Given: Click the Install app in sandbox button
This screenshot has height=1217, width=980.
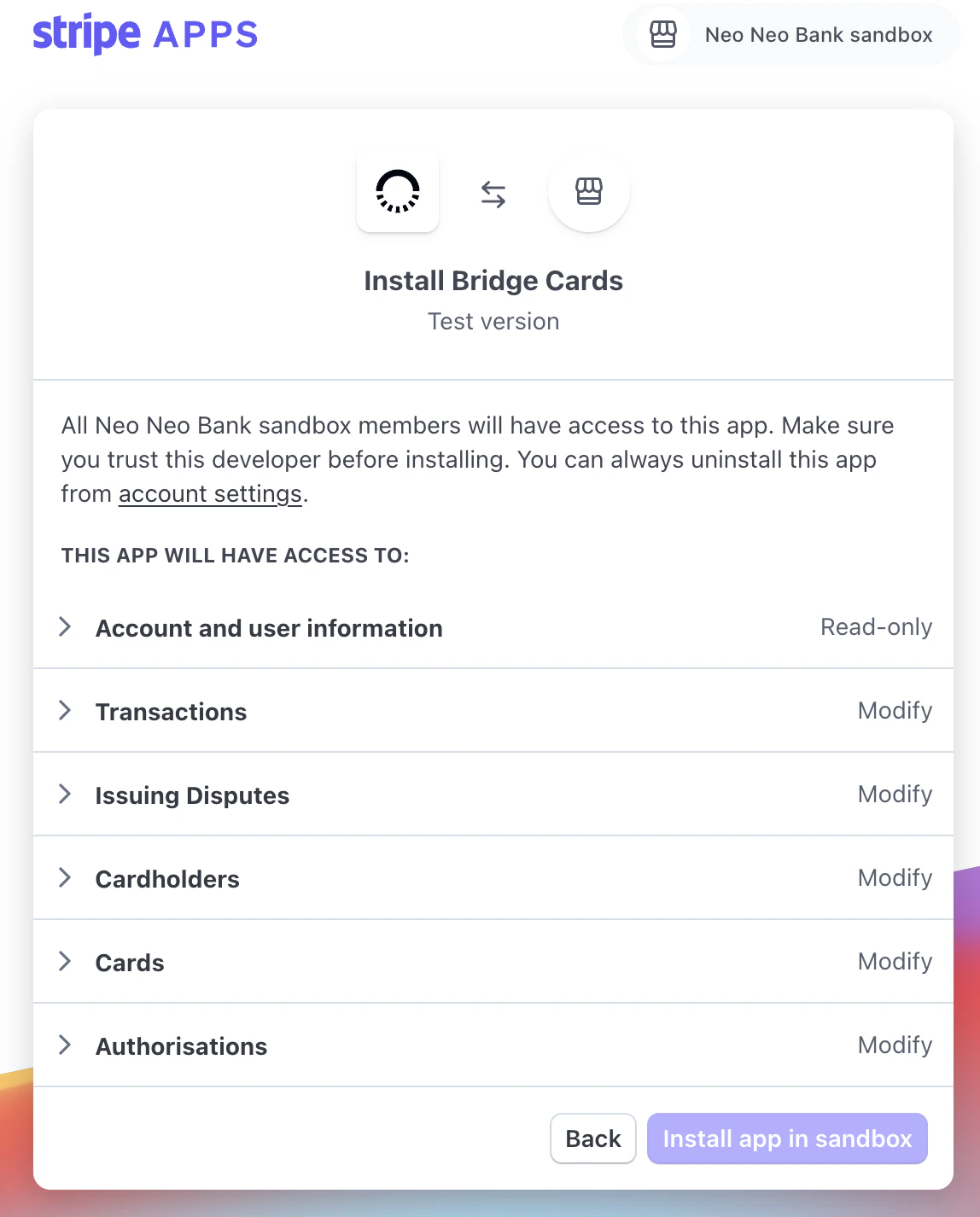Looking at the screenshot, I should (786, 1138).
